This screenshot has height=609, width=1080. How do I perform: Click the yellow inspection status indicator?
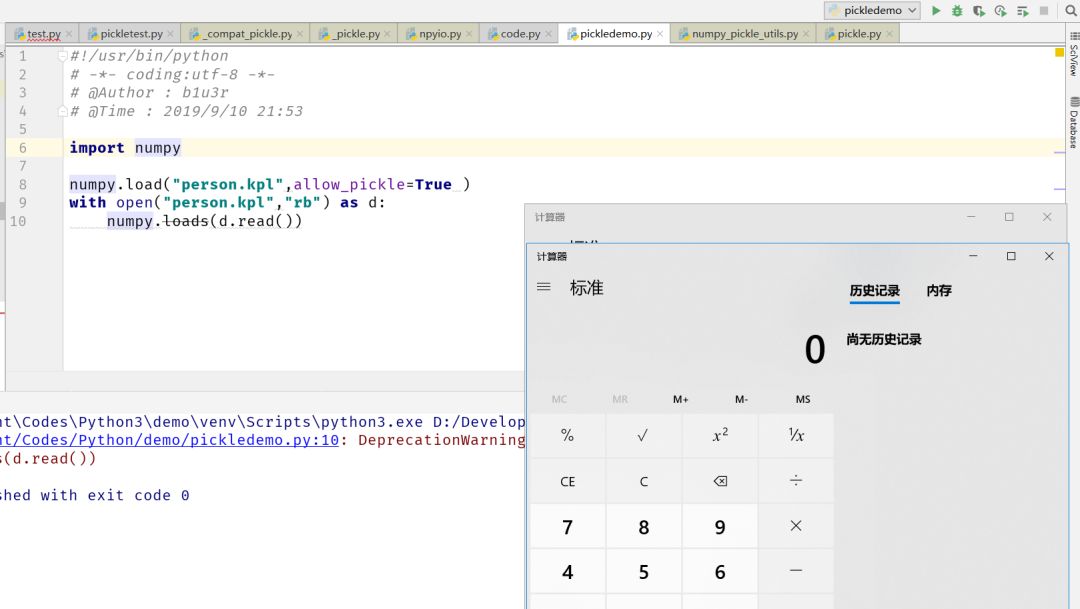[x=1059, y=52]
